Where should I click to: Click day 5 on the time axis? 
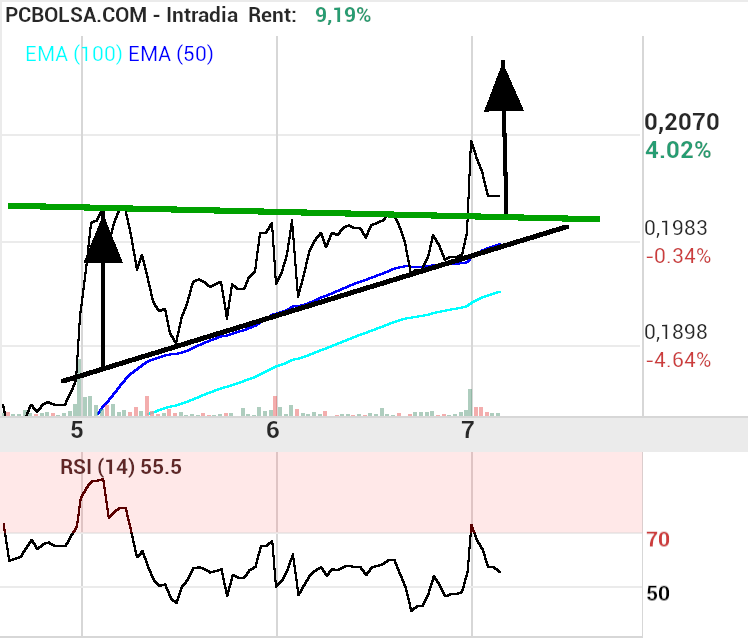tap(77, 431)
